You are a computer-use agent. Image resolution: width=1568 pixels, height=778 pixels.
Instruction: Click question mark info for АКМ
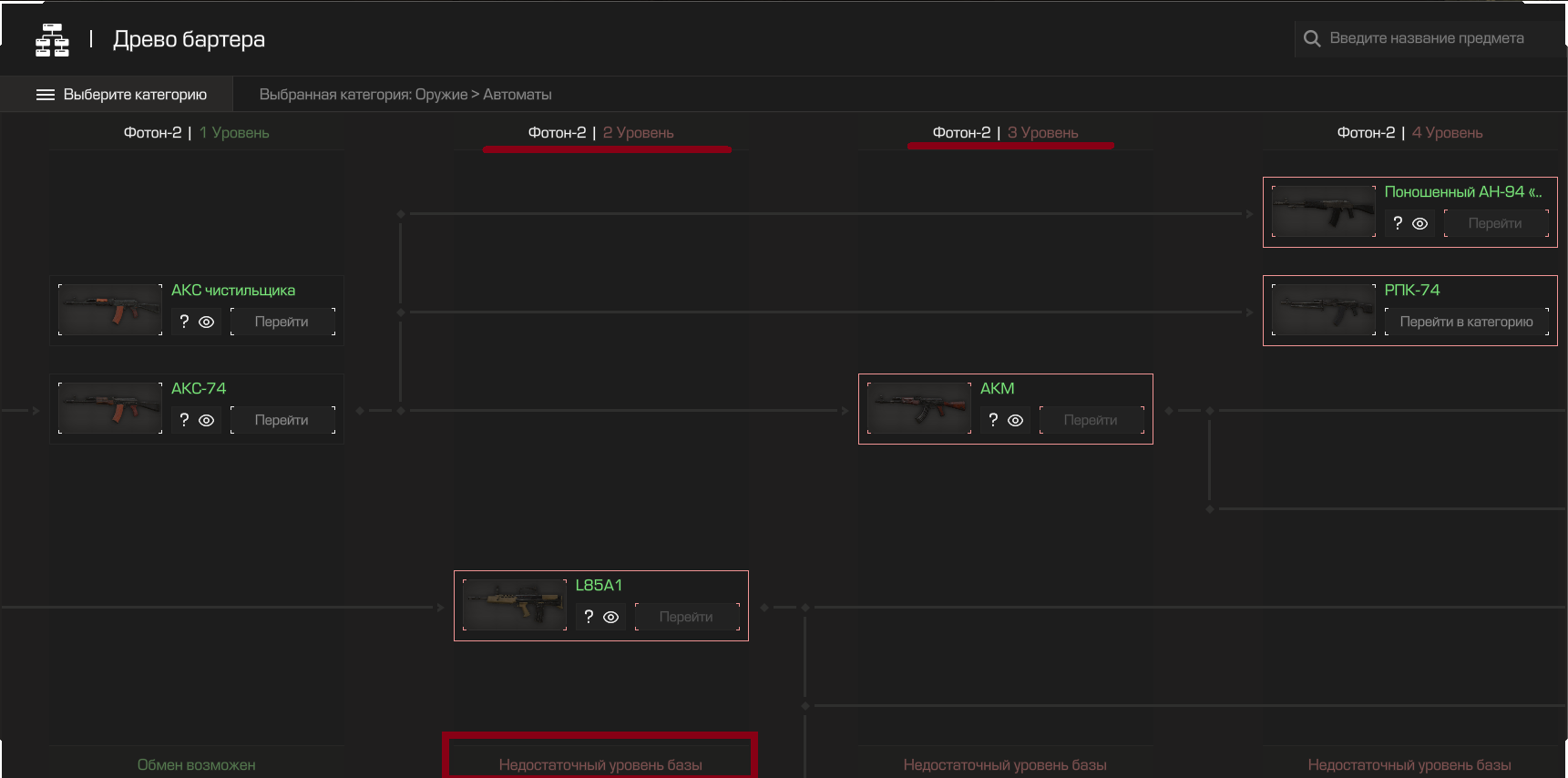993,420
